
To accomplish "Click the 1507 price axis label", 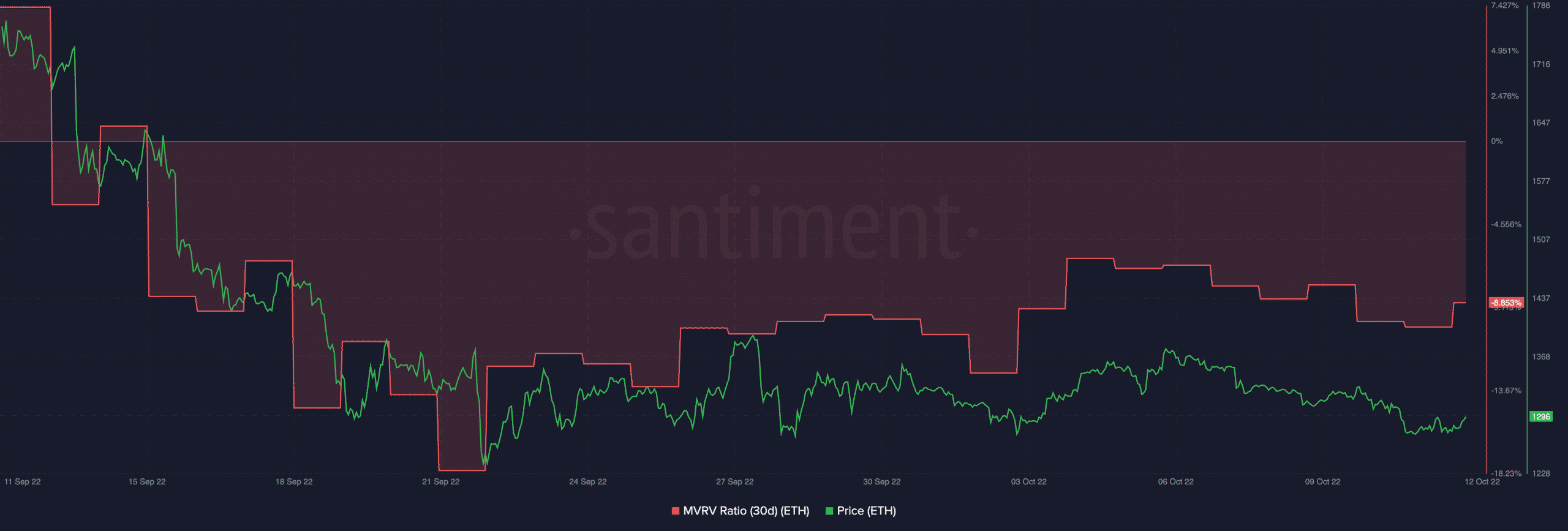I will pos(1541,239).
